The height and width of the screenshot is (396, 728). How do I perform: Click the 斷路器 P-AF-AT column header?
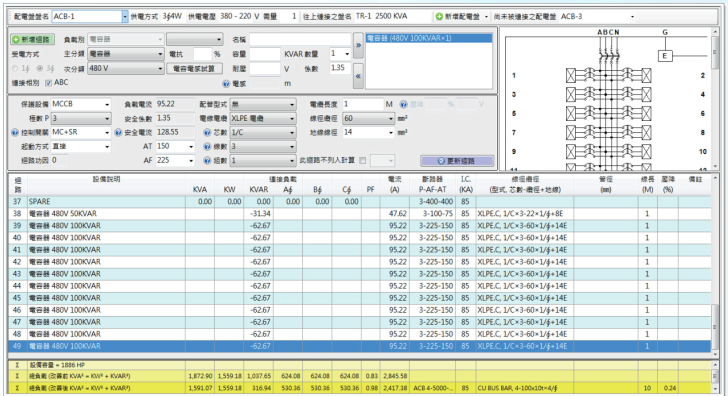[x=432, y=184]
